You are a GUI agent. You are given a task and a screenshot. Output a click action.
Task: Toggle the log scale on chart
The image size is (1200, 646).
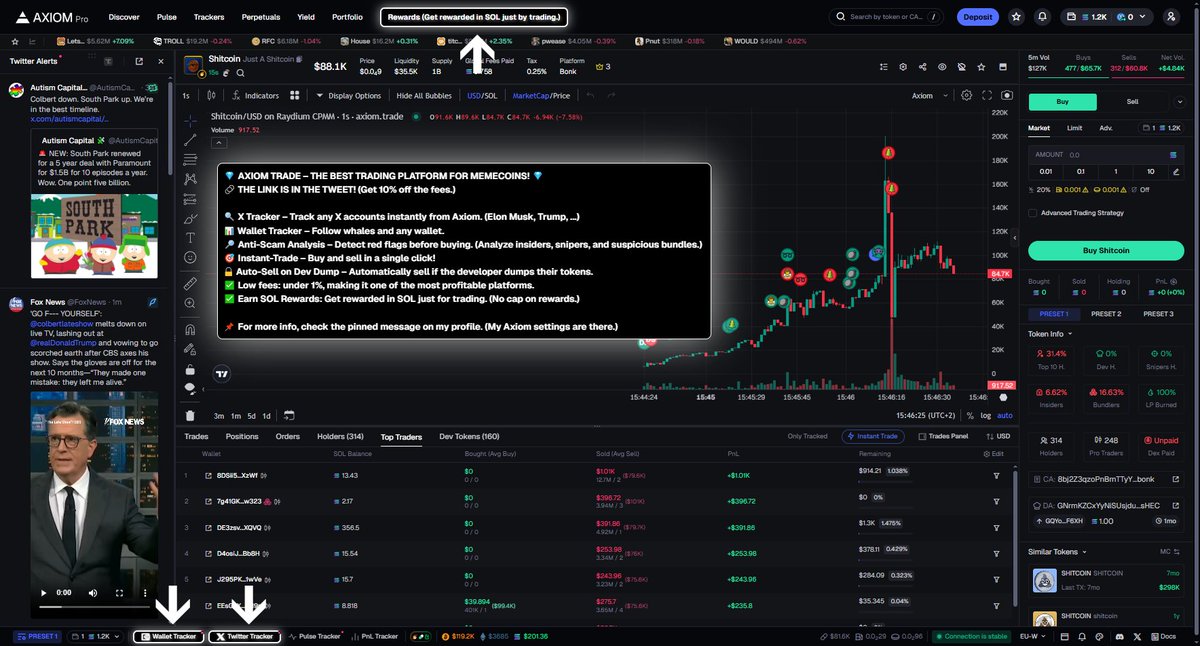coord(986,415)
